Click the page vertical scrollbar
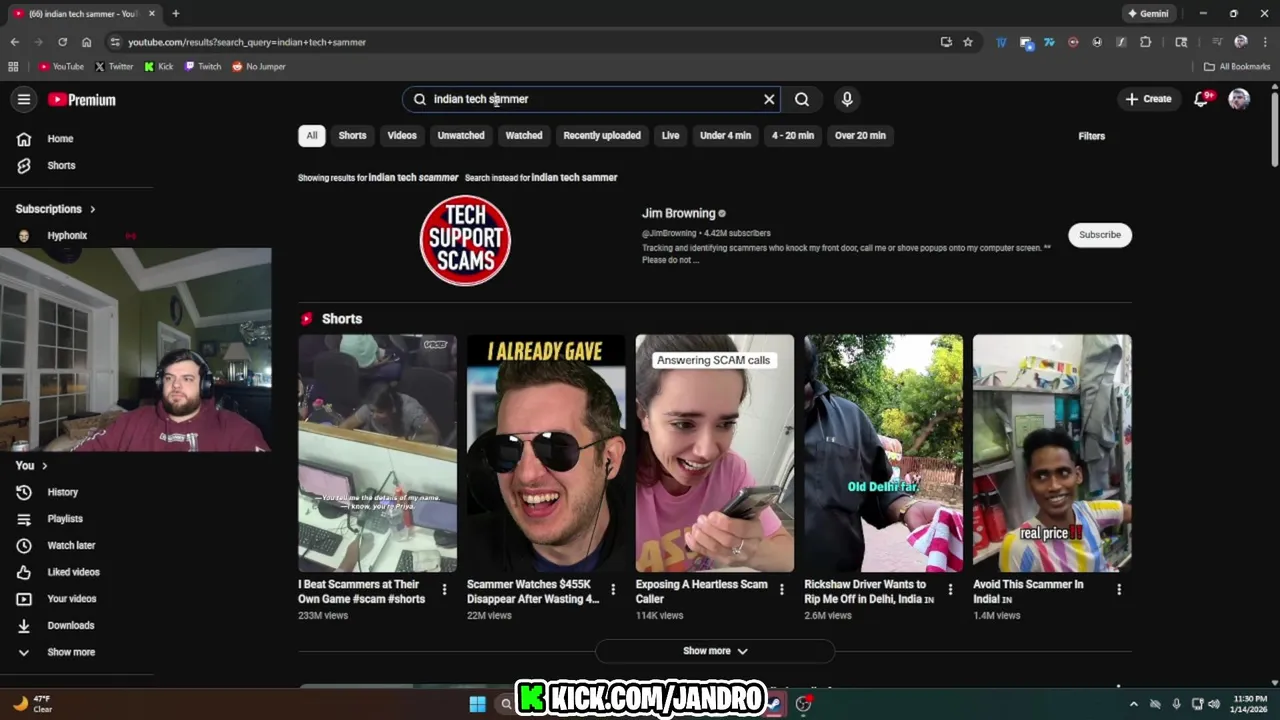Image resolution: width=1280 pixels, height=720 pixels. click(1275, 130)
